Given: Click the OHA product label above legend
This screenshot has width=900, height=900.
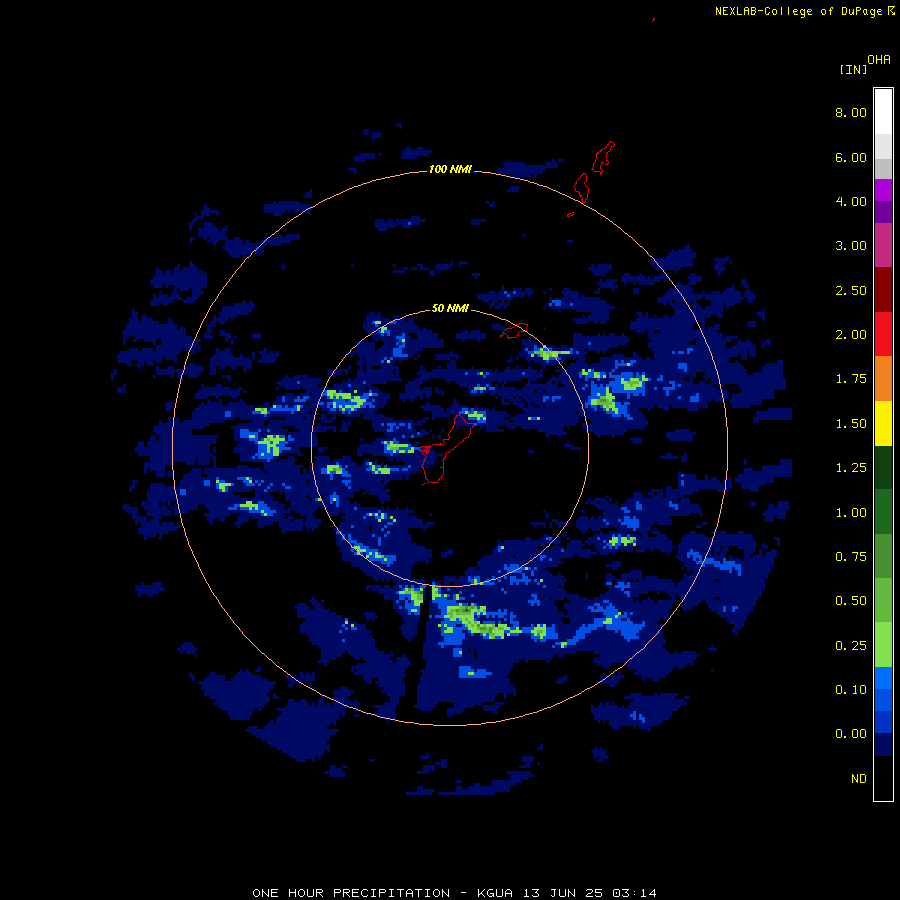Looking at the screenshot, I should tap(879, 60).
